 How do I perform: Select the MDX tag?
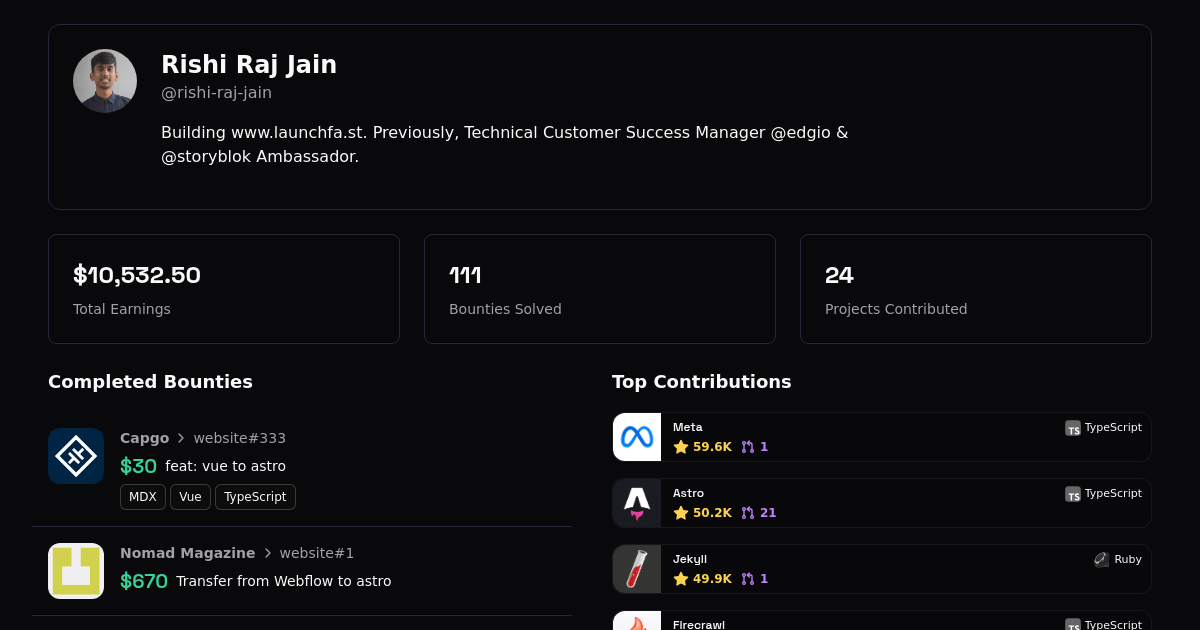(x=143, y=497)
